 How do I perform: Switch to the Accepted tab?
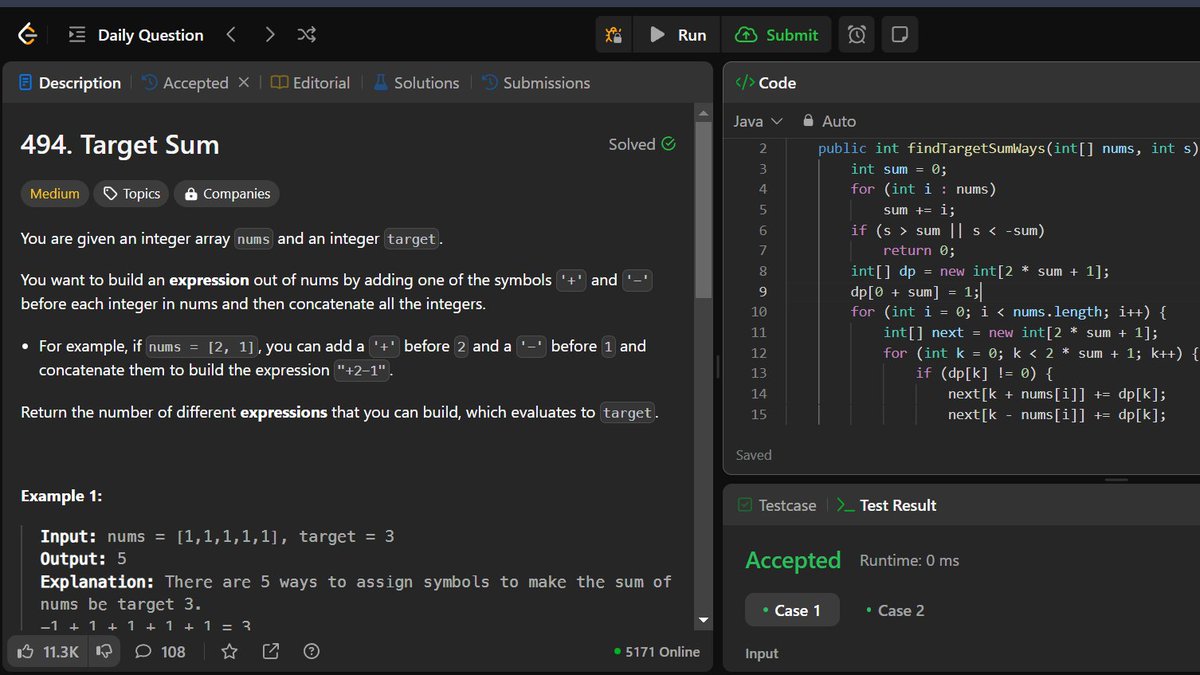pyautogui.click(x=185, y=83)
